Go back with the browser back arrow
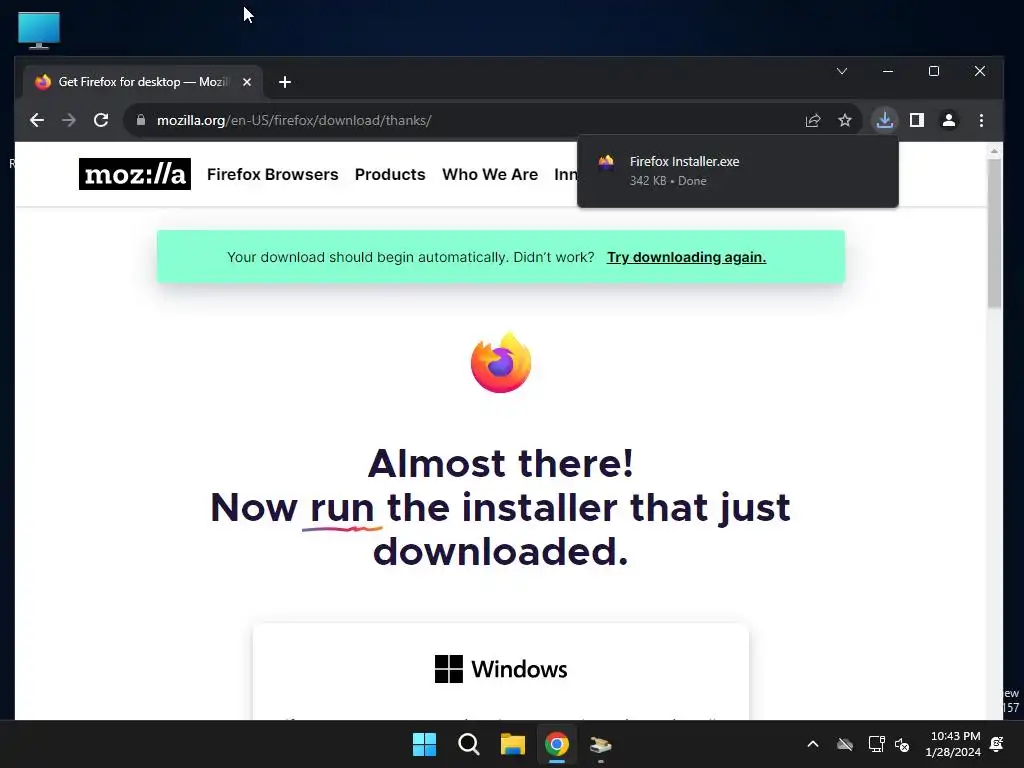The width and height of the screenshot is (1024, 768). pos(37,120)
